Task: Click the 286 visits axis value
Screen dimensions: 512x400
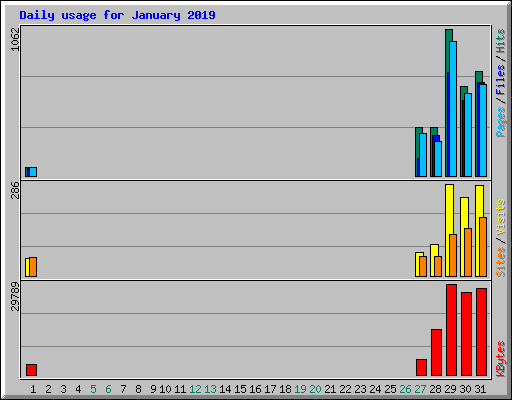Action: pyautogui.click(x=15, y=190)
